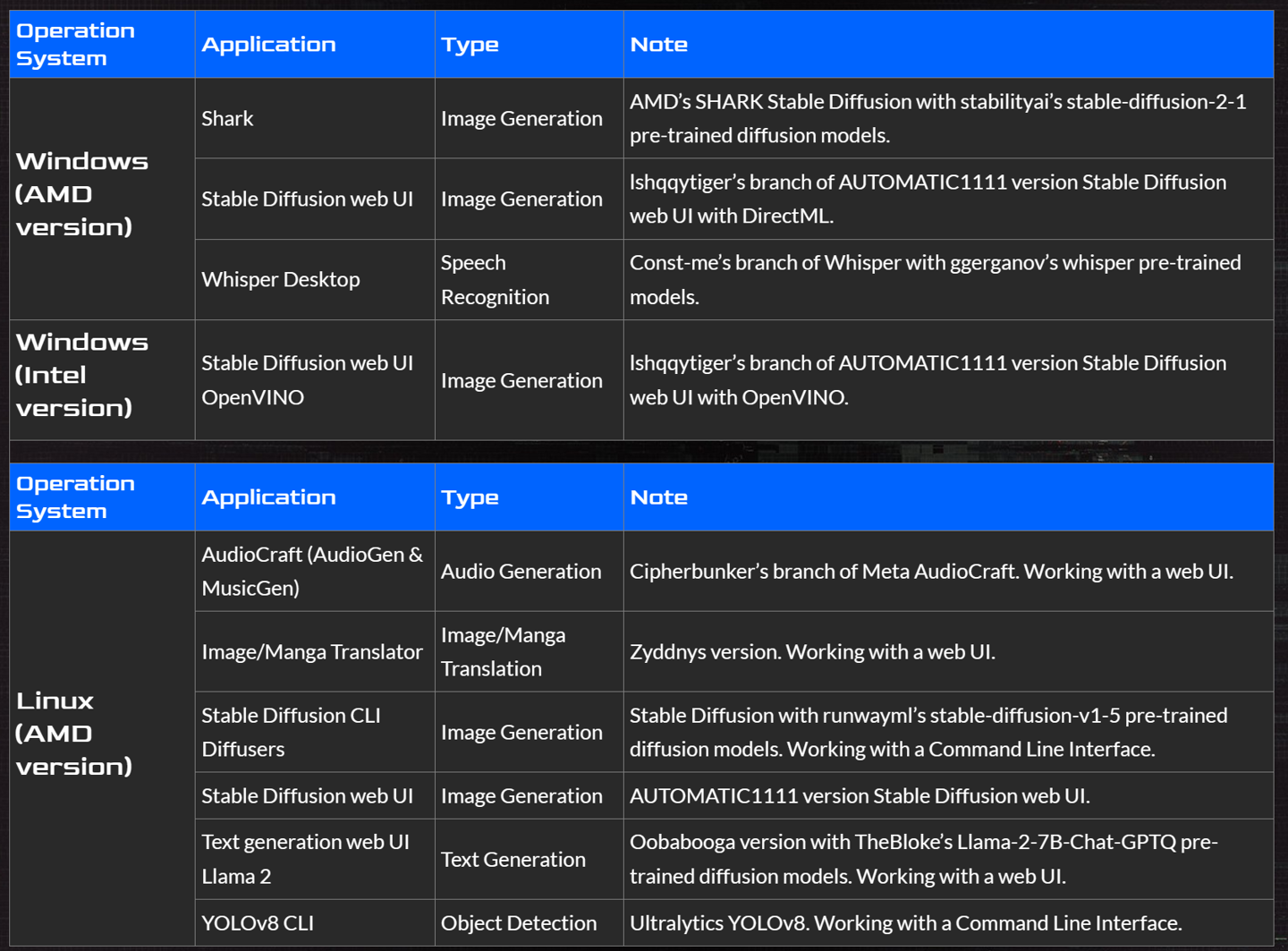Select the Whisper Desktop application cell
This screenshot has width=1288, height=951.
pos(315,279)
